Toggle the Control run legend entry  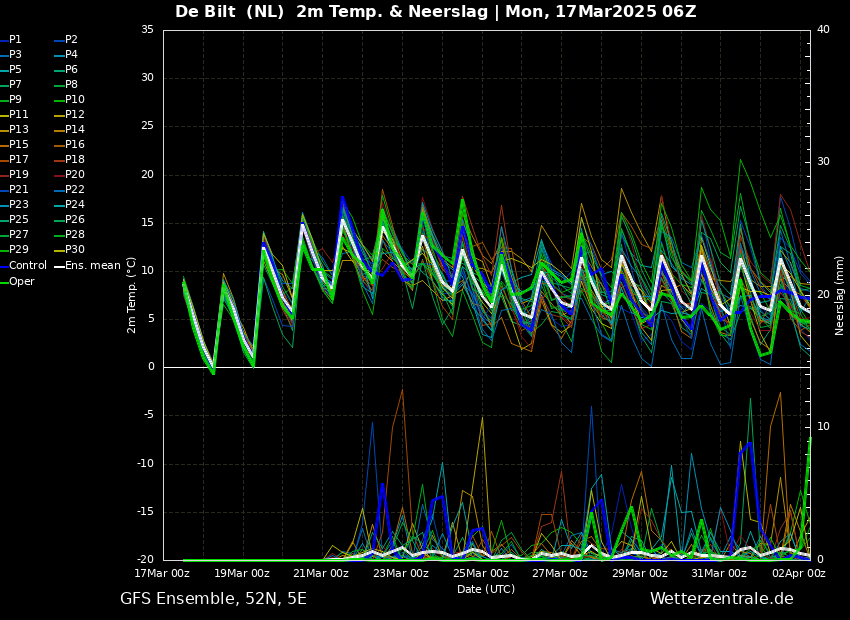pos(27,266)
